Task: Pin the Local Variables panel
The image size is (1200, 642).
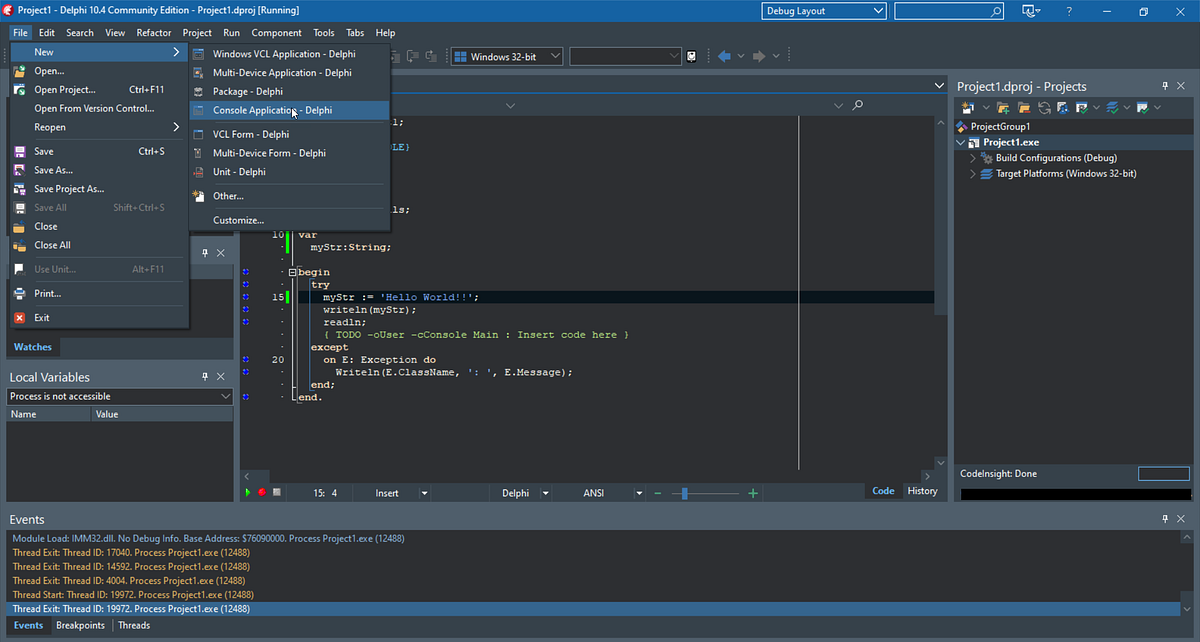Action: pyautogui.click(x=204, y=376)
